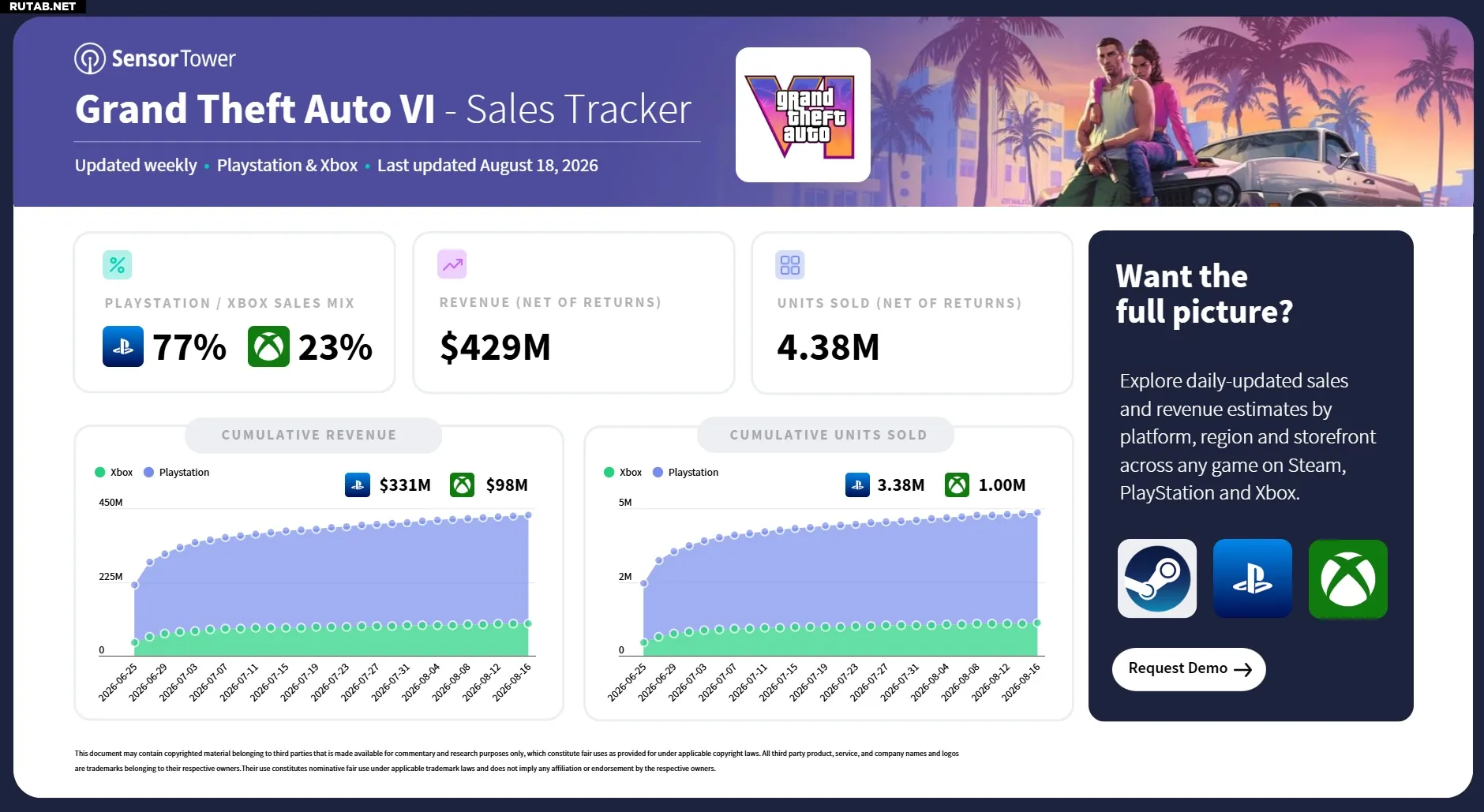The image size is (1484, 812).
Task: Click the Request Demo button
Action: click(1189, 669)
